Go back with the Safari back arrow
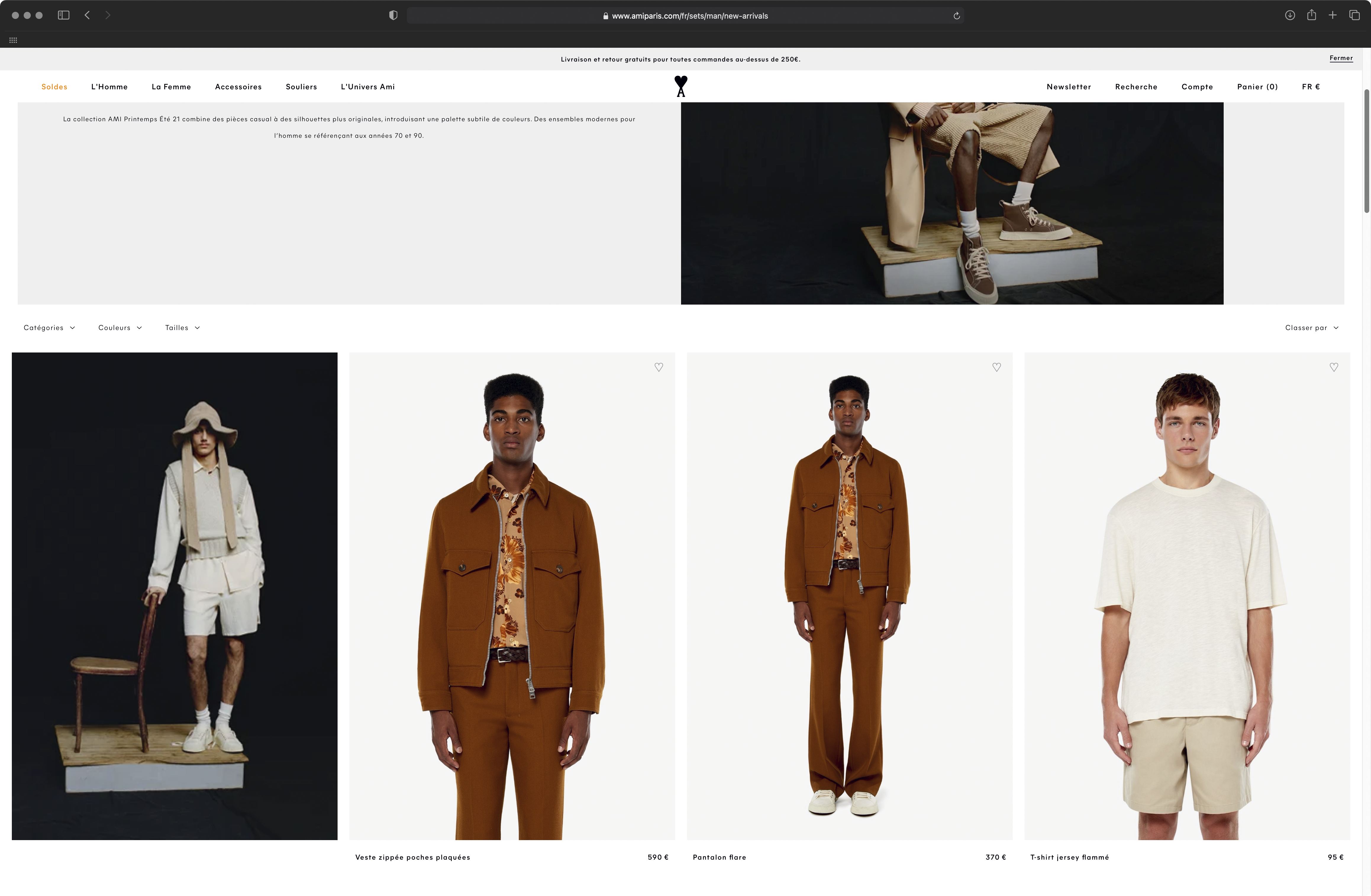The image size is (1371, 896). tap(88, 16)
